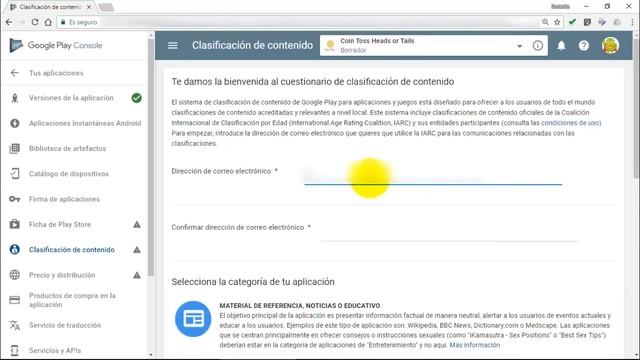640x360 pixels.
Task: Reload the page in the browser
Action: (35, 22)
